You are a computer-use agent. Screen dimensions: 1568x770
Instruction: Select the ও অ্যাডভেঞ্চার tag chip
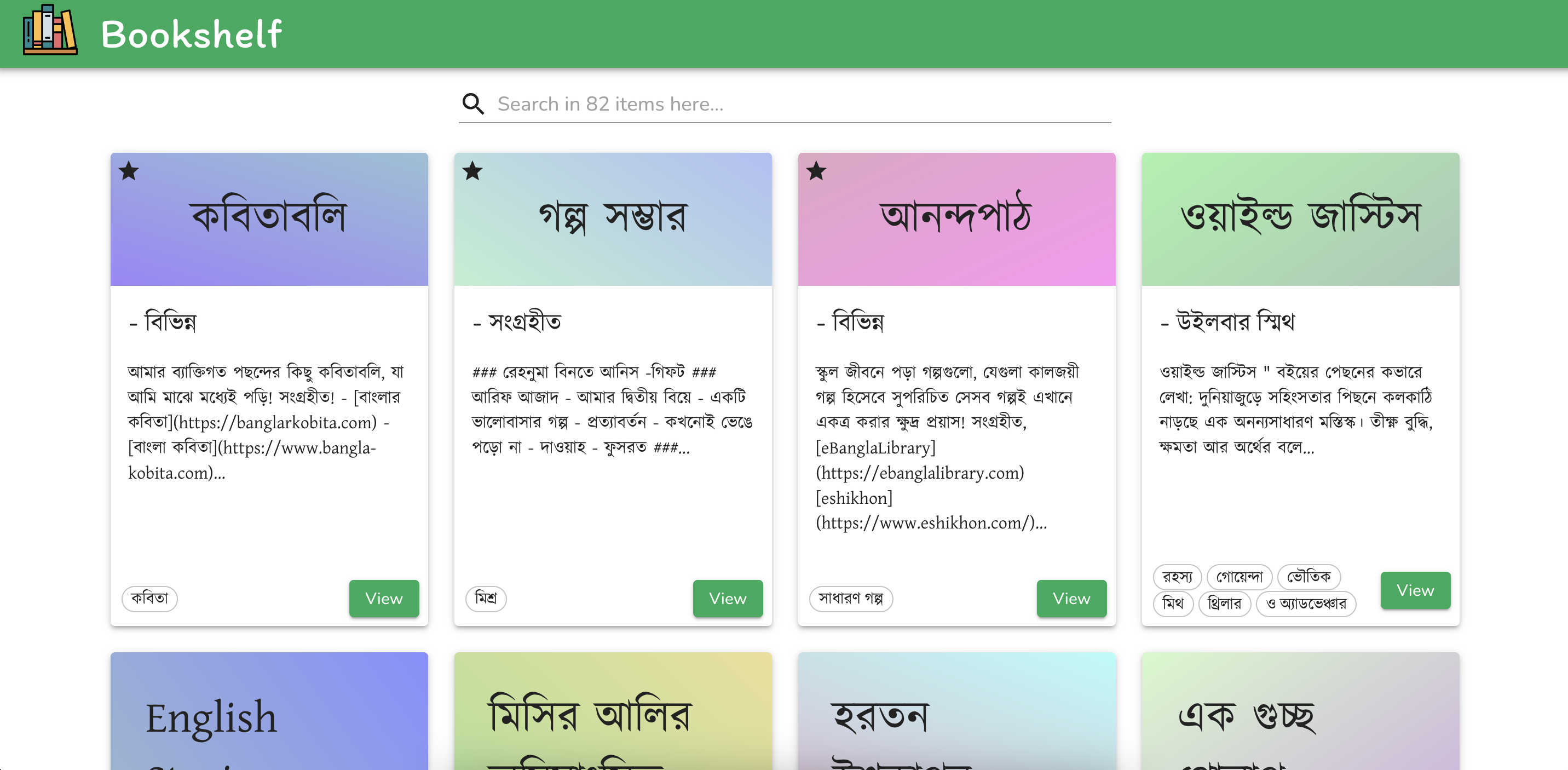click(x=1306, y=604)
